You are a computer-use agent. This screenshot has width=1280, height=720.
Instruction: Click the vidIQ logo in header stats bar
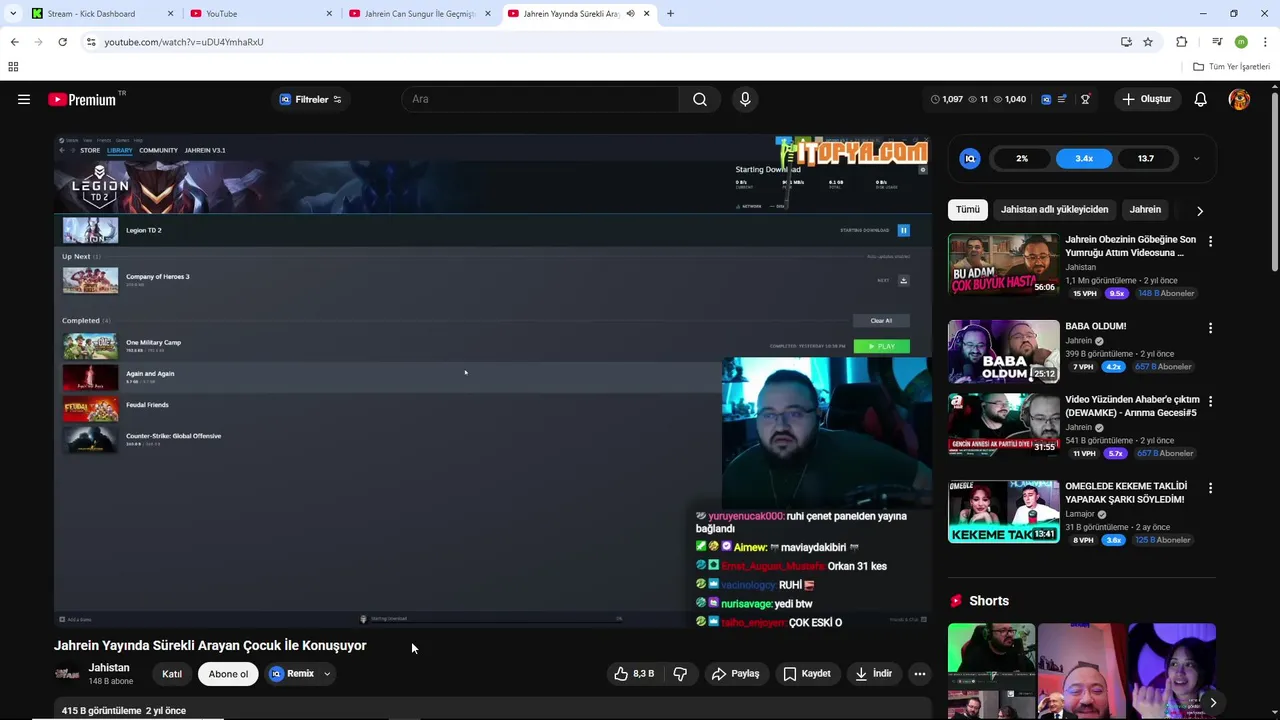[x=1046, y=99]
